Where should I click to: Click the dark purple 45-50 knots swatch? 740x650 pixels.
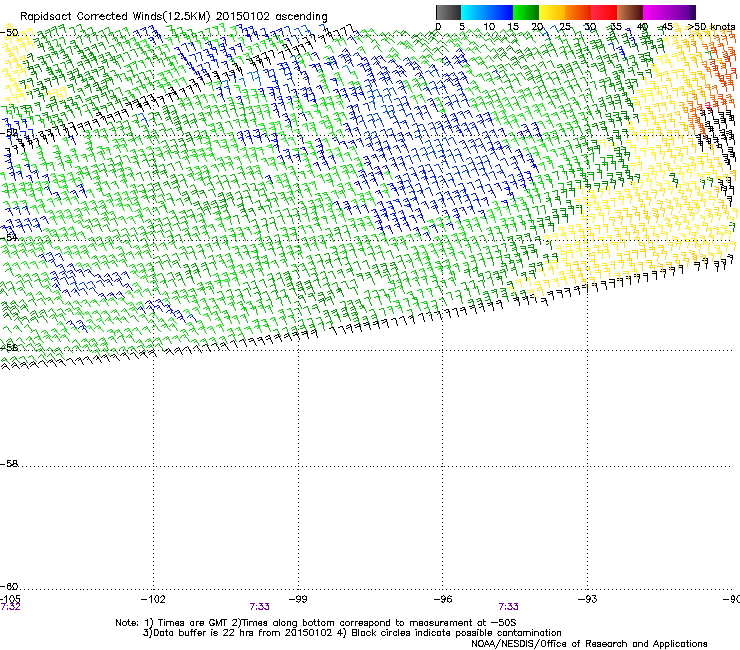click(682, 12)
